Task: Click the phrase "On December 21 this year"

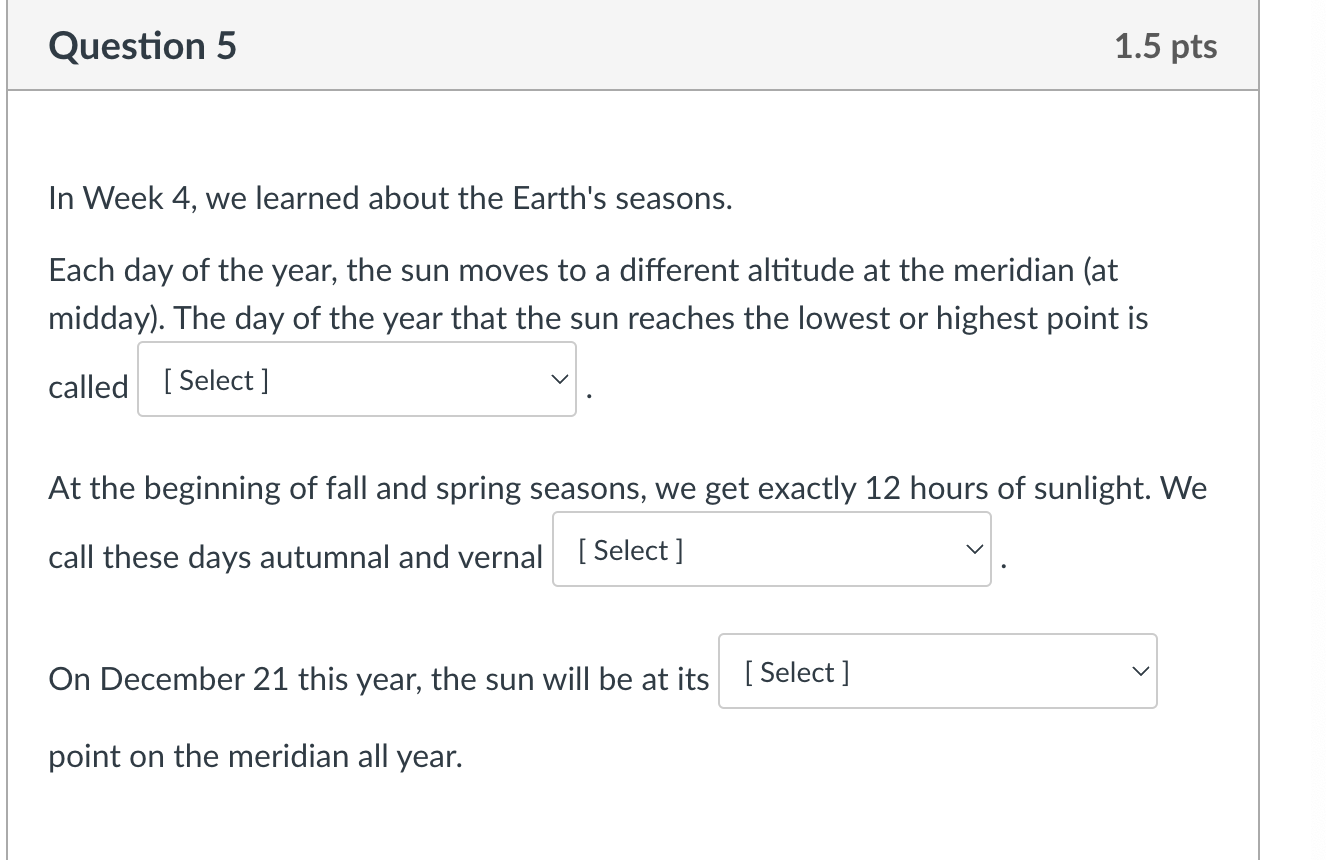Action: click(x=230, y=678)
